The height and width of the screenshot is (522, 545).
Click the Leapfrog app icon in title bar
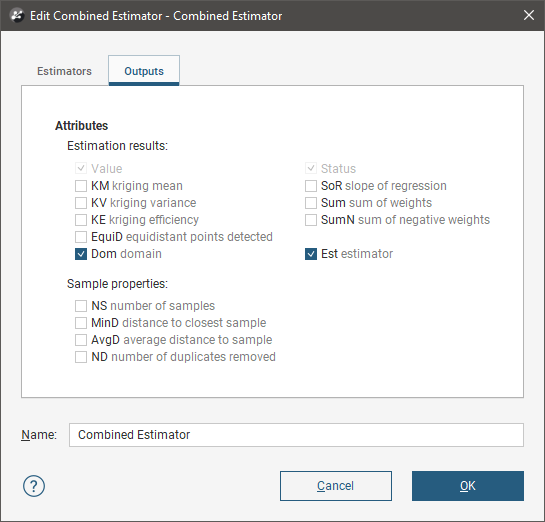pos(16,16)
